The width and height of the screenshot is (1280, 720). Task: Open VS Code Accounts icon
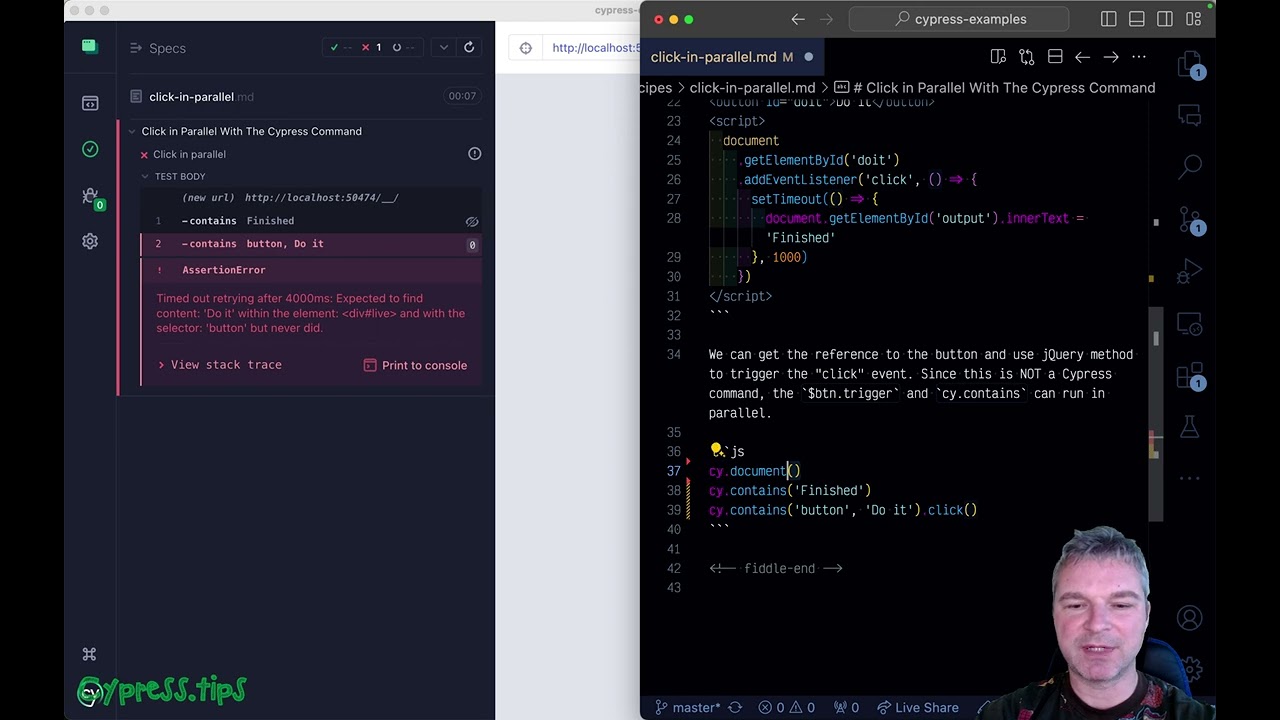point(1189,618)
